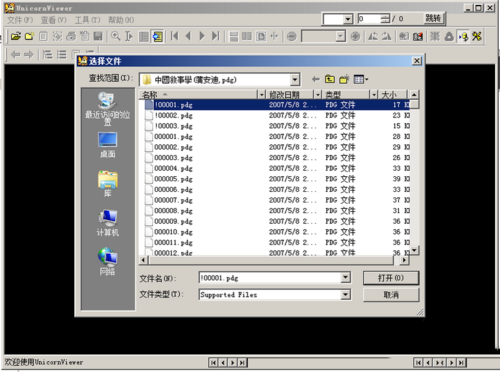Image resolution: width=500 pixels, height=372 pixels.
Task: Click right arrow of file list horizontal scrollbar
Action: pyautogui.click(x=404, y=260)
